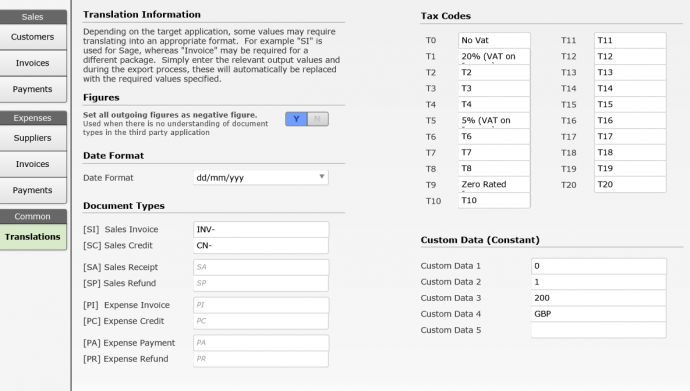Edit the Sales Invoice translation field

point(261,230)
